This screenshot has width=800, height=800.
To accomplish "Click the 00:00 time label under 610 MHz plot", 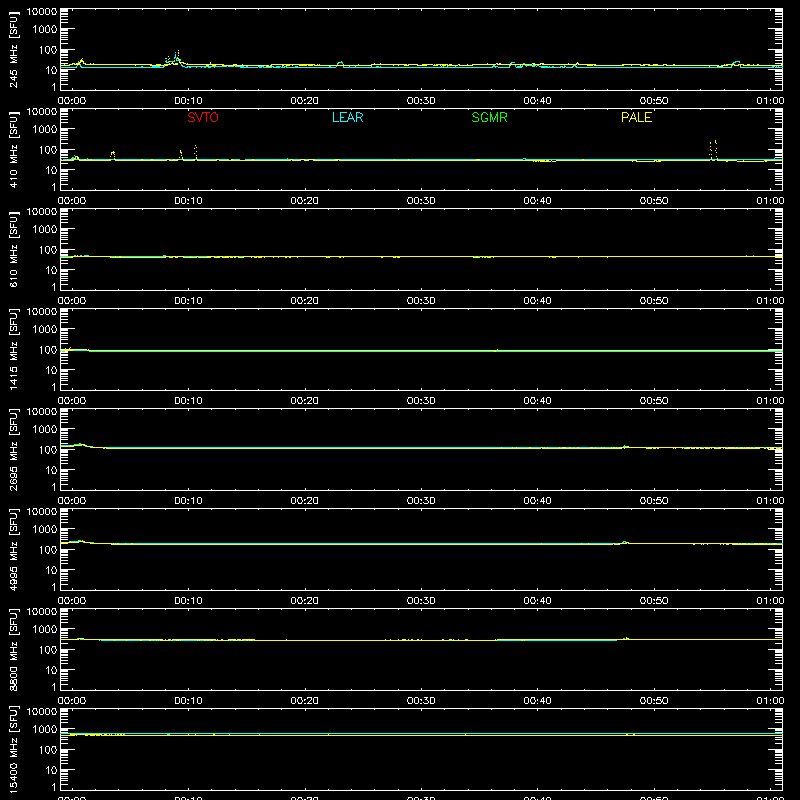I will point(72,301).
